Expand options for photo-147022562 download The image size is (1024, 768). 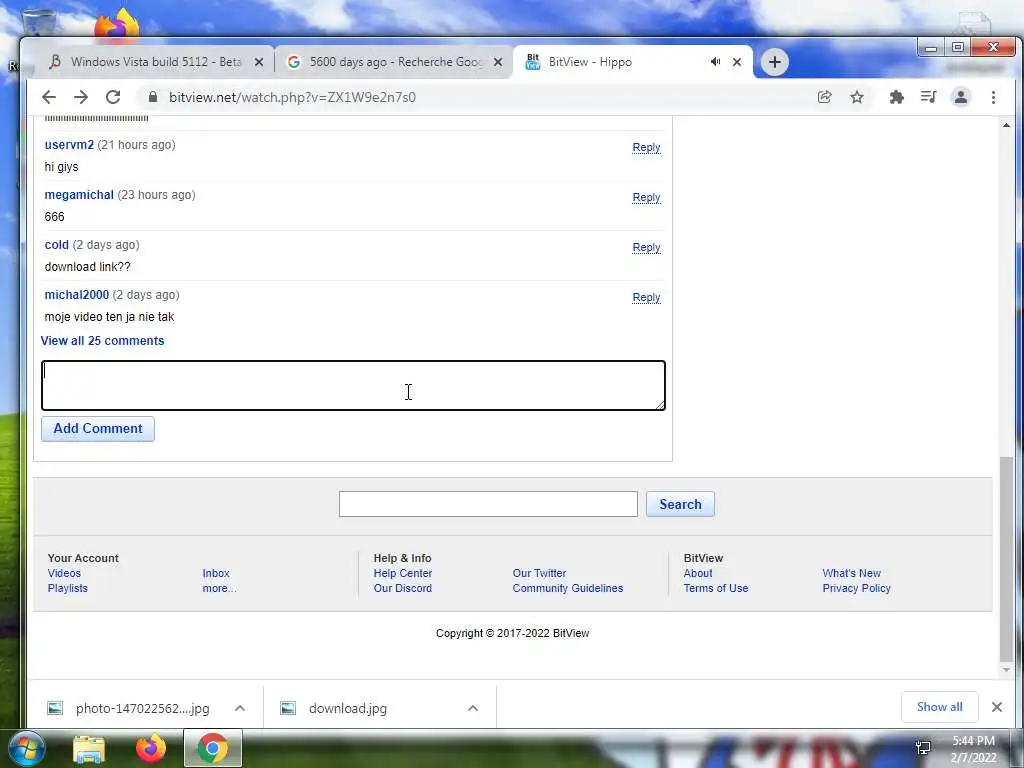[x=240, y=709]
